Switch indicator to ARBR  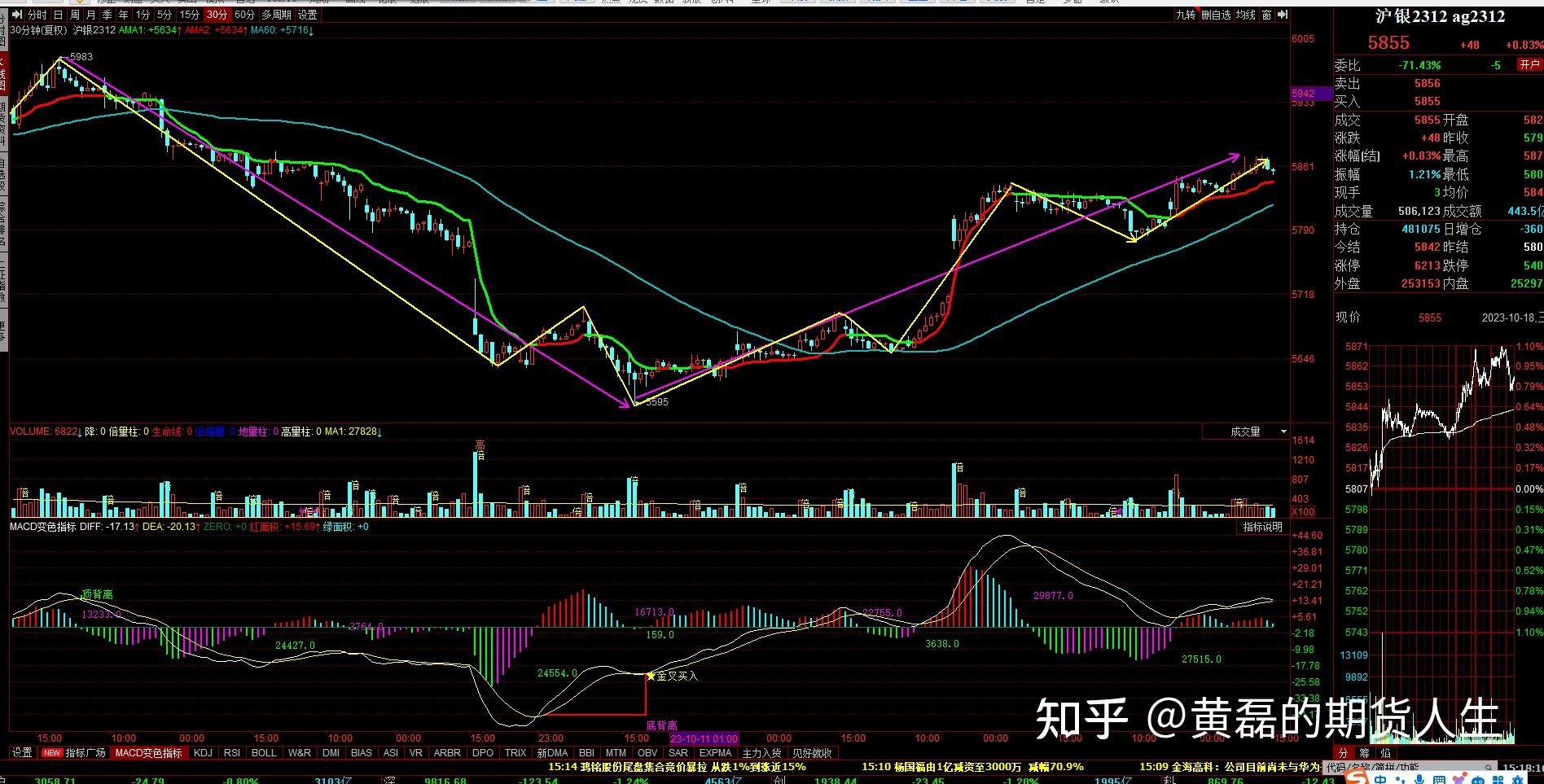(447, 753)
